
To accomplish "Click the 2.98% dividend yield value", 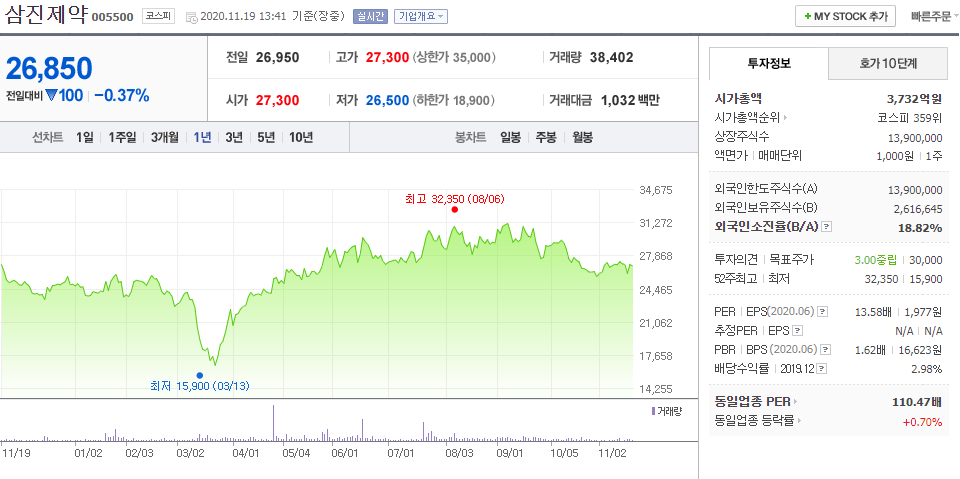I will point(926,369).
